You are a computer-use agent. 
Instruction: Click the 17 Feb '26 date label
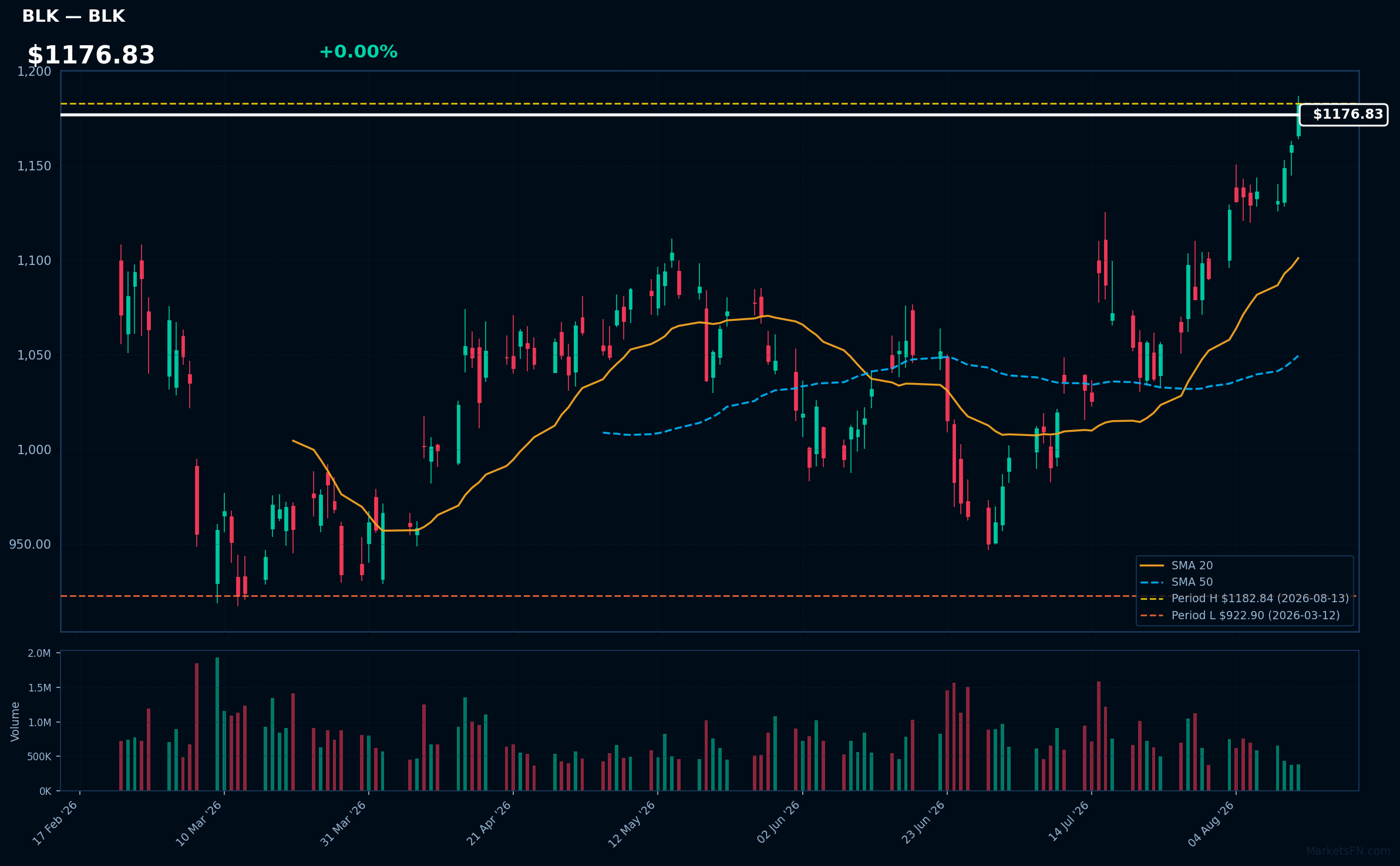(55, 823)
